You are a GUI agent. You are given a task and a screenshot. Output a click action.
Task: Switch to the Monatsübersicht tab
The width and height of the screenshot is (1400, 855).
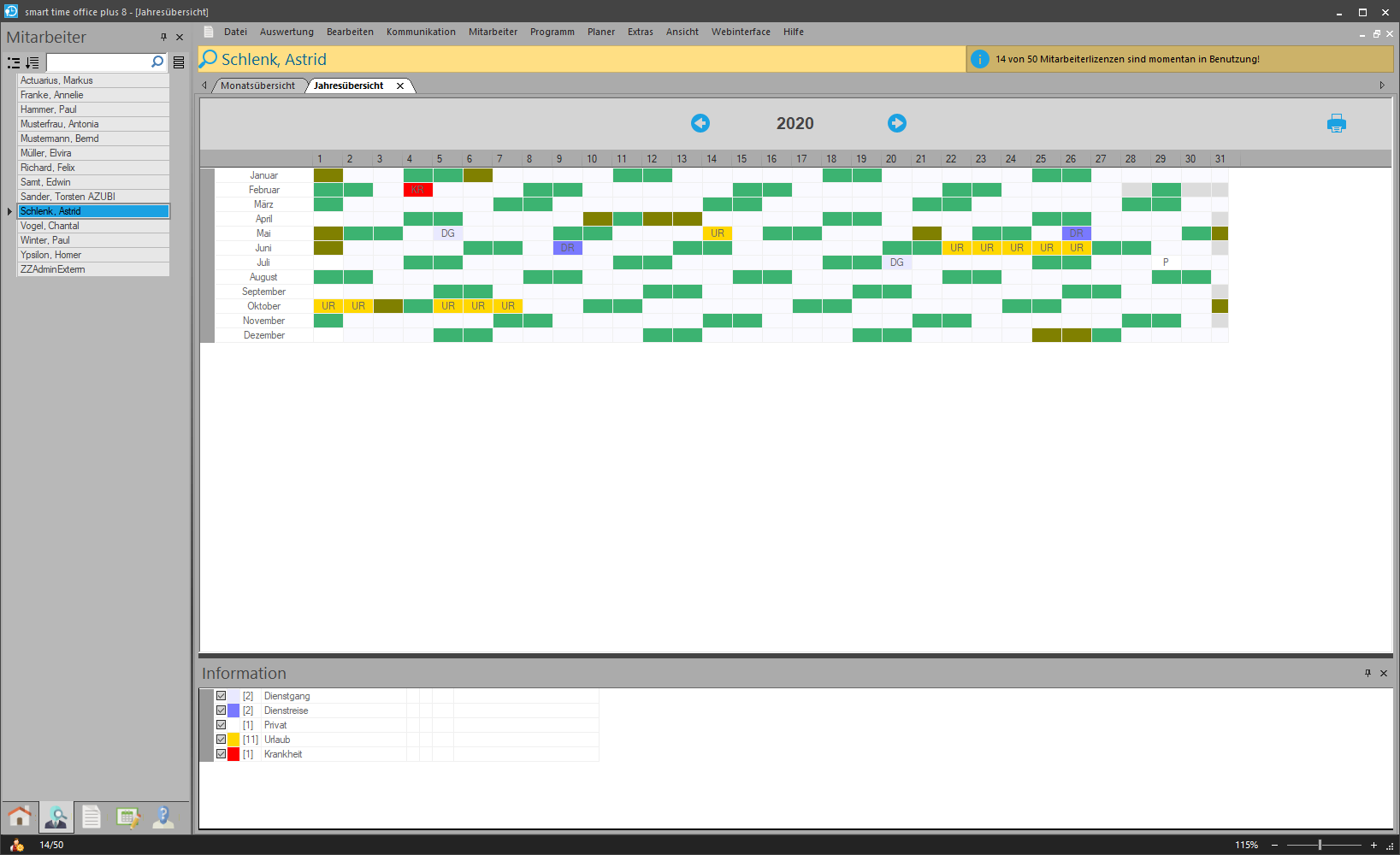[257, 85]
